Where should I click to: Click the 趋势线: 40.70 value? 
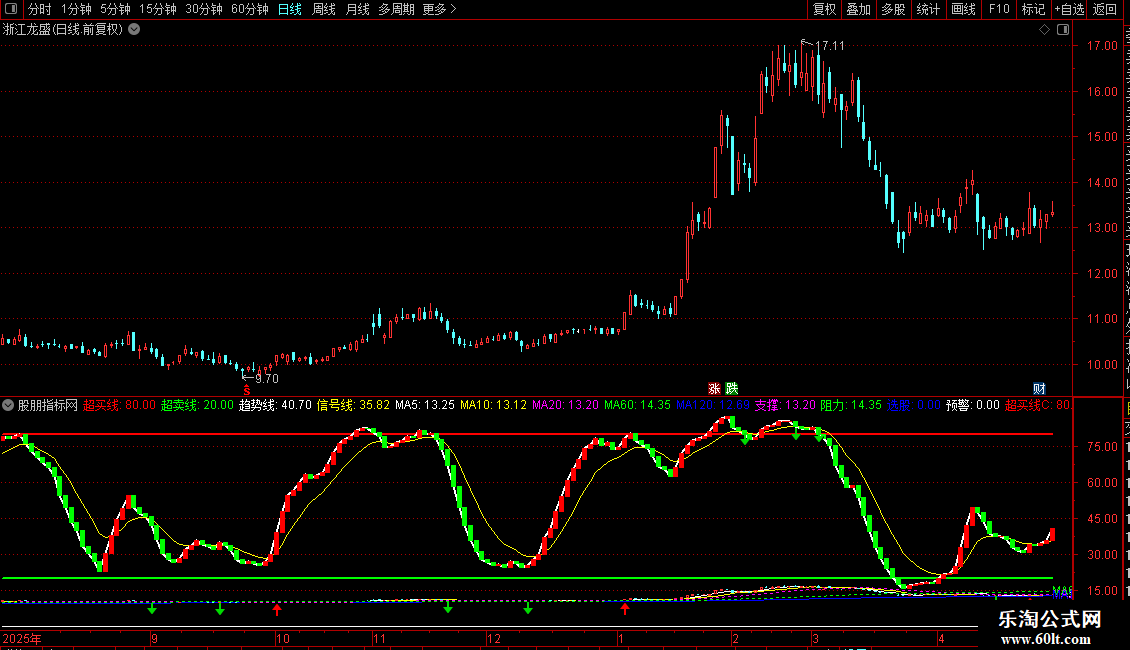point(275,405)
